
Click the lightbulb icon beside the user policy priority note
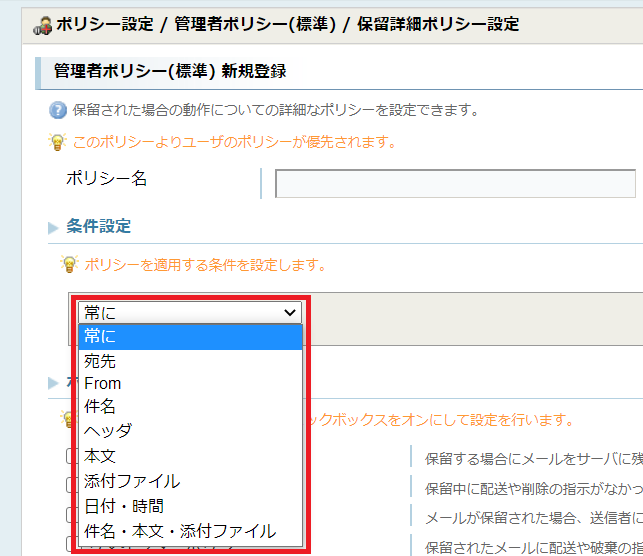pyautogui.click(x=57, y=142)
